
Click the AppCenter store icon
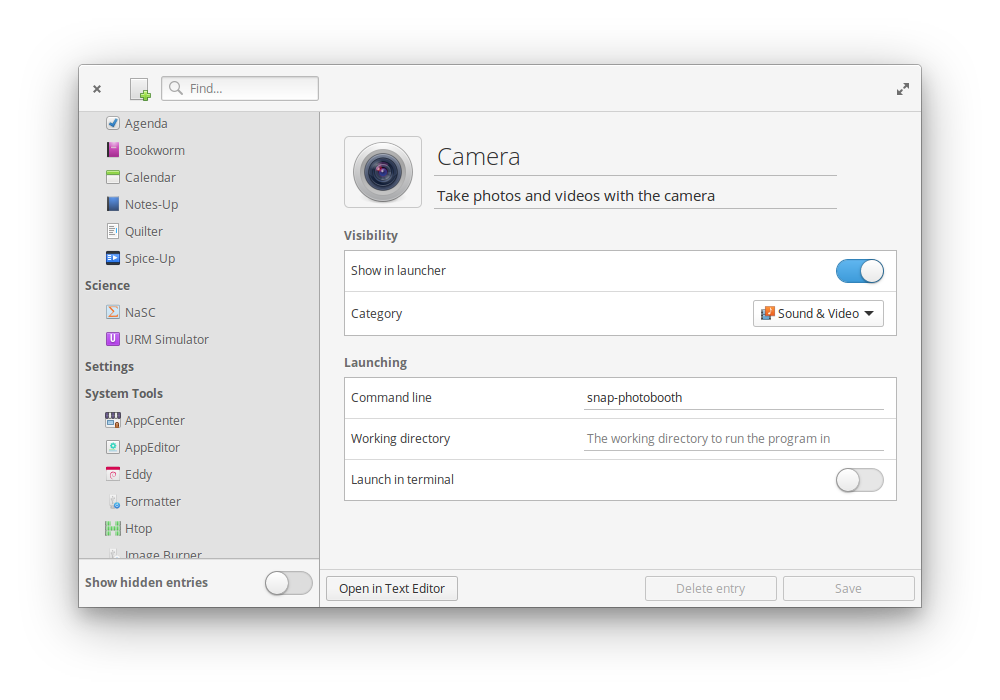113,419
